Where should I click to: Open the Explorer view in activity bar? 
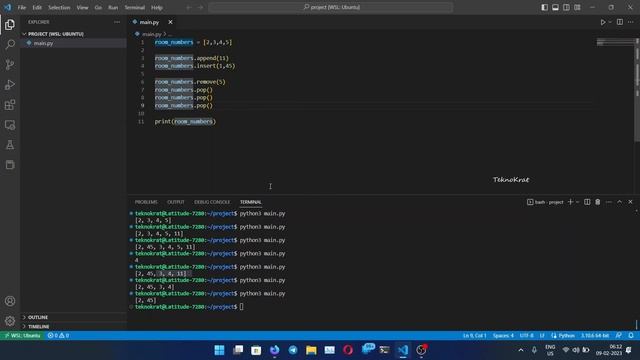pos(10,25)
